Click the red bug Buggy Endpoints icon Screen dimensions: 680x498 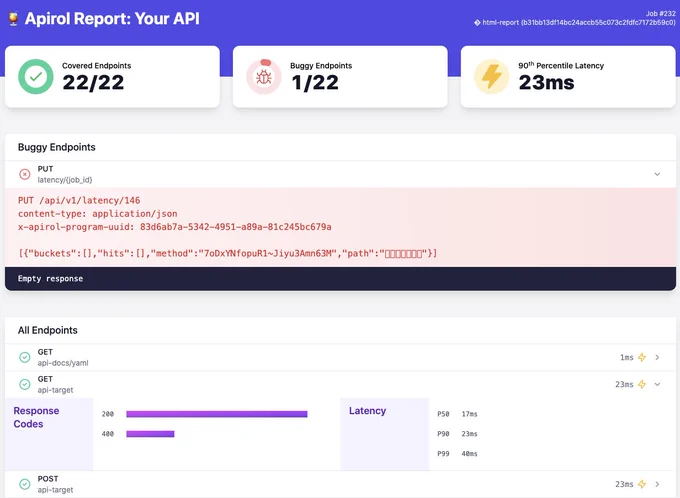click(264, 76)
